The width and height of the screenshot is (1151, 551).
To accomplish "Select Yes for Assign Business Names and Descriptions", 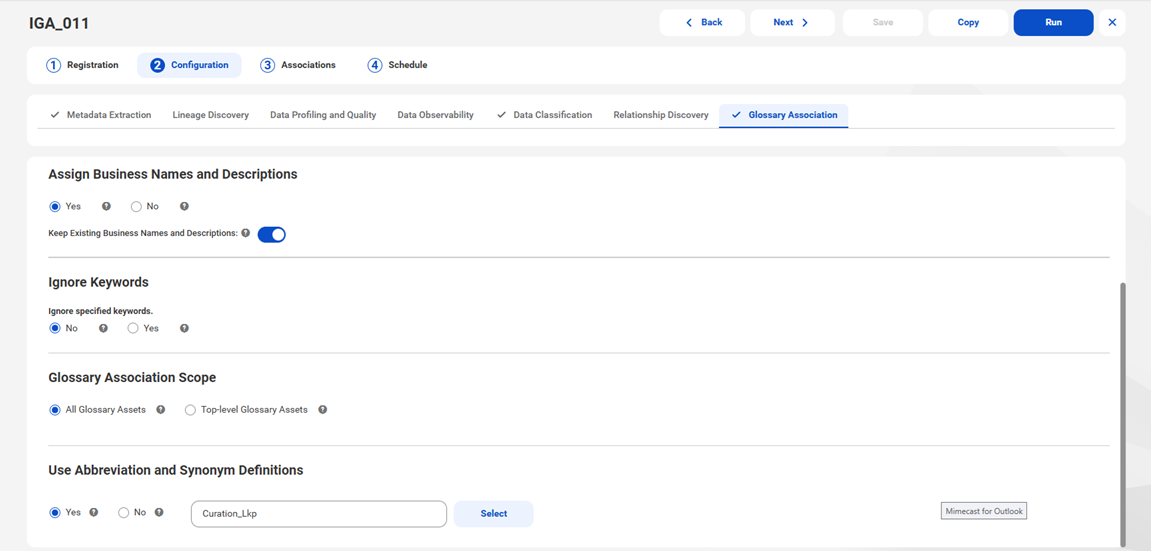I will (54, 206).
